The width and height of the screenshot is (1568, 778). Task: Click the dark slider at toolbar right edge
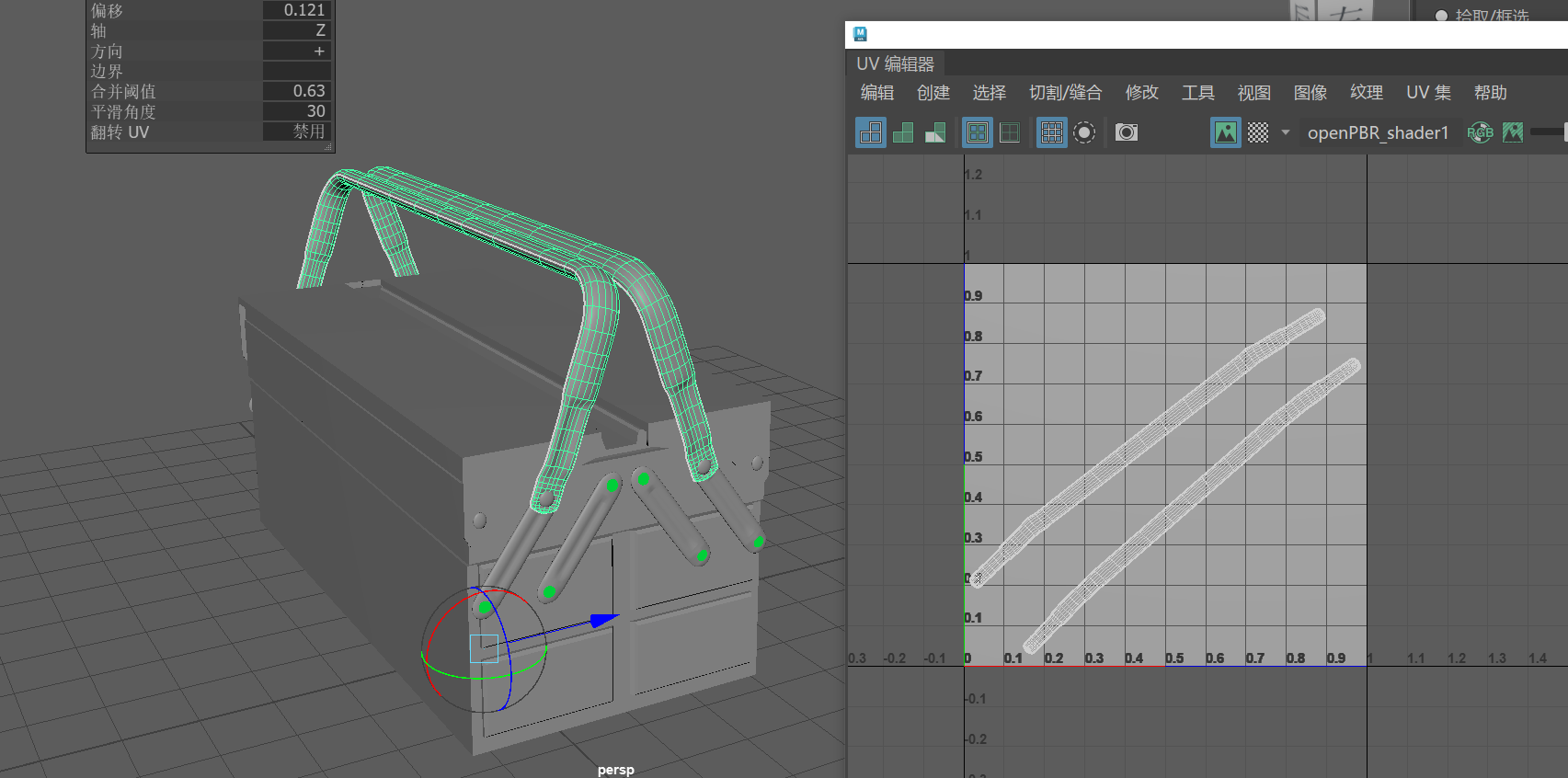click(x=1549, y=132)
